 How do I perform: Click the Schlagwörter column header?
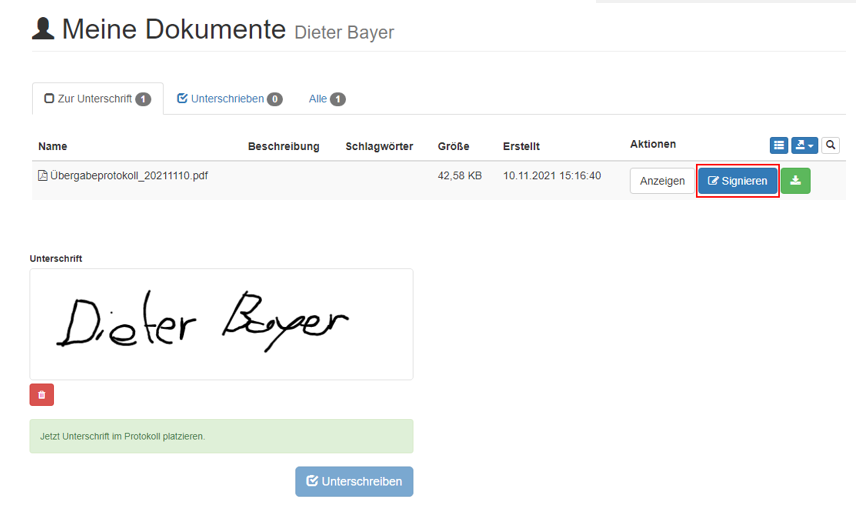tap(379, 146)
